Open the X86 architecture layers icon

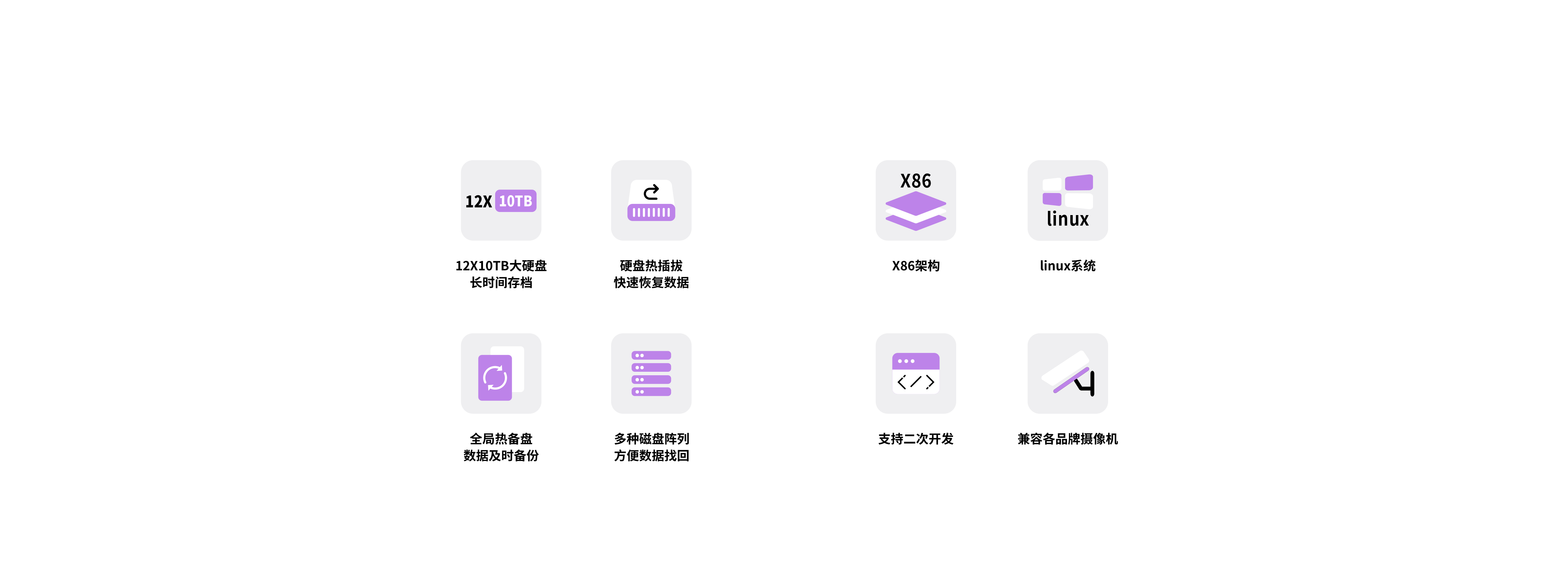[916, 200]
